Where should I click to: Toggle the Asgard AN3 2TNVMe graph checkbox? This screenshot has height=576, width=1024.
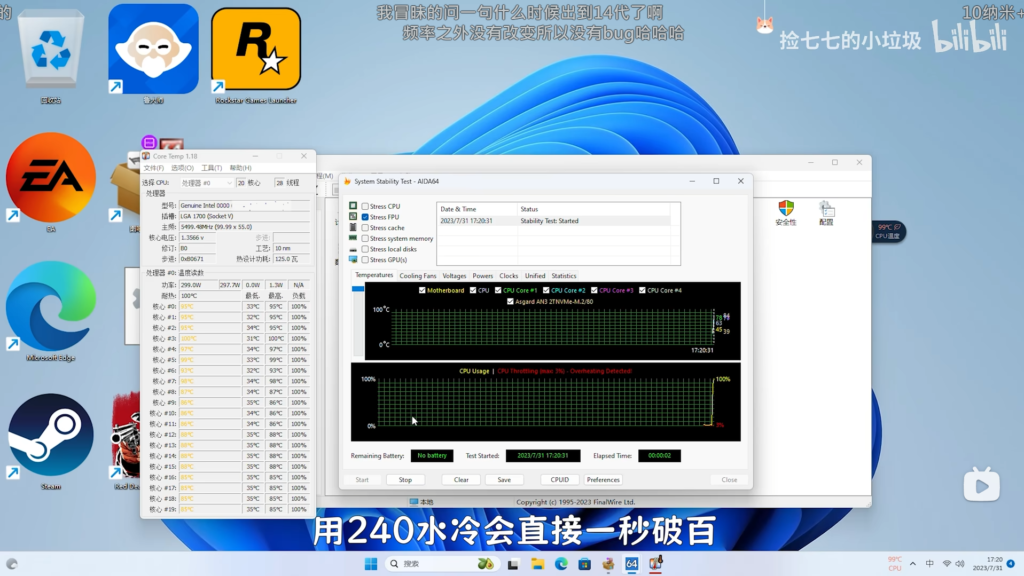(510, 302)
